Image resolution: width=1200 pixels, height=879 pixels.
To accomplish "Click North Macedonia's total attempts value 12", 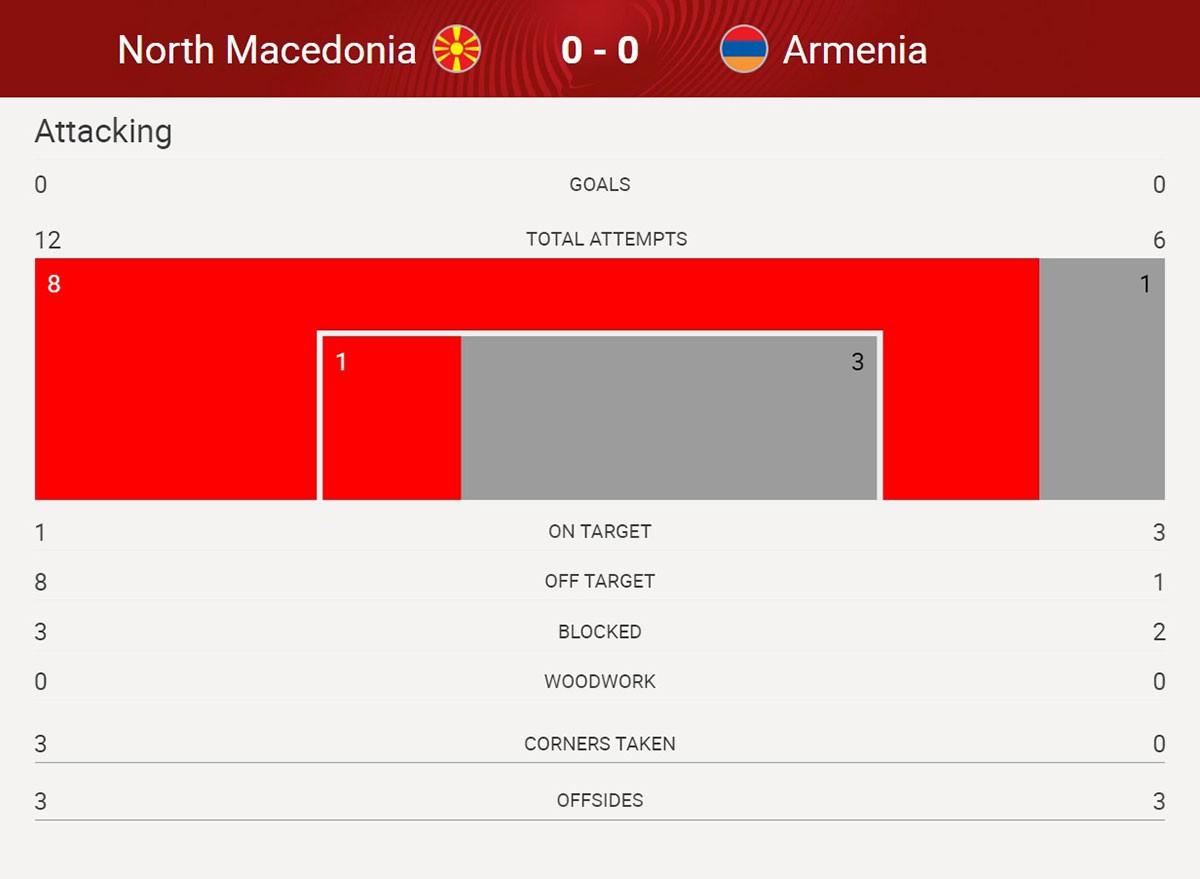I will 47,240.
